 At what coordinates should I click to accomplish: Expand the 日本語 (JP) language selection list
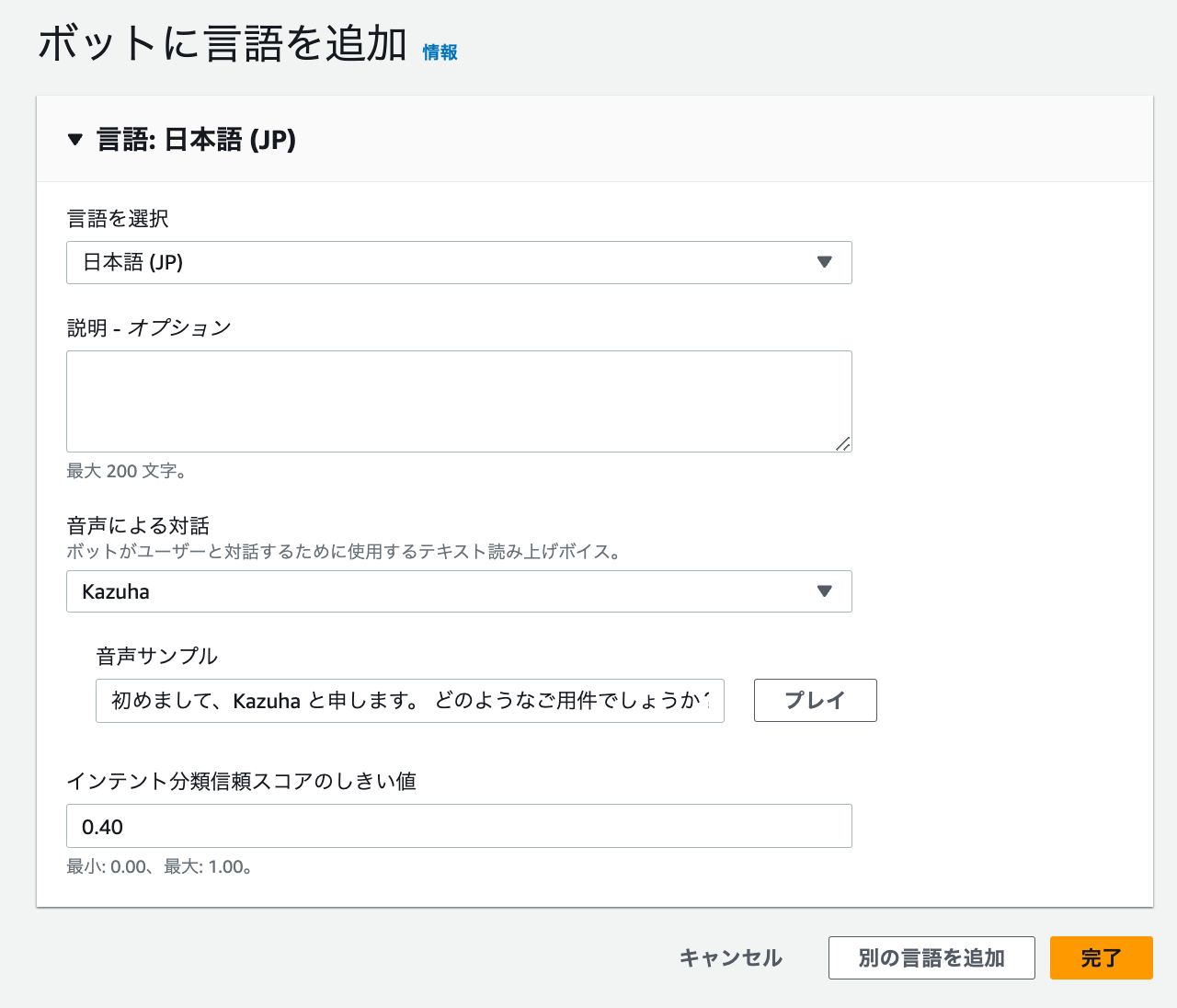click(x=459, y=262)
